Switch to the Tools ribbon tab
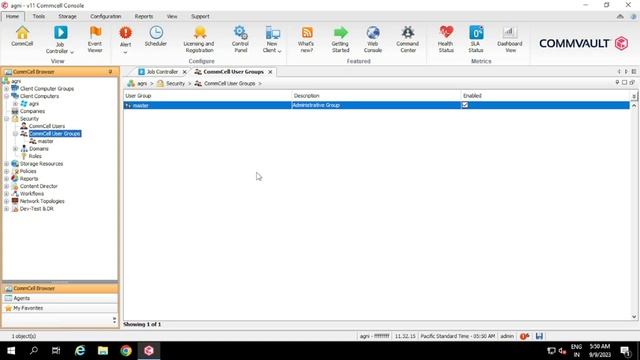This screenshot has width=640, height=360. coord(39,16)
